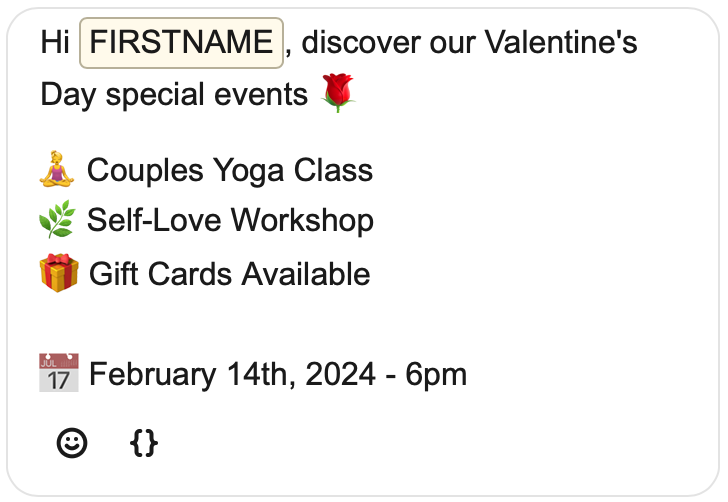Click the green herb leaf emoji
Viewport: 728px width, 502px height.
[x=58, y=219]
